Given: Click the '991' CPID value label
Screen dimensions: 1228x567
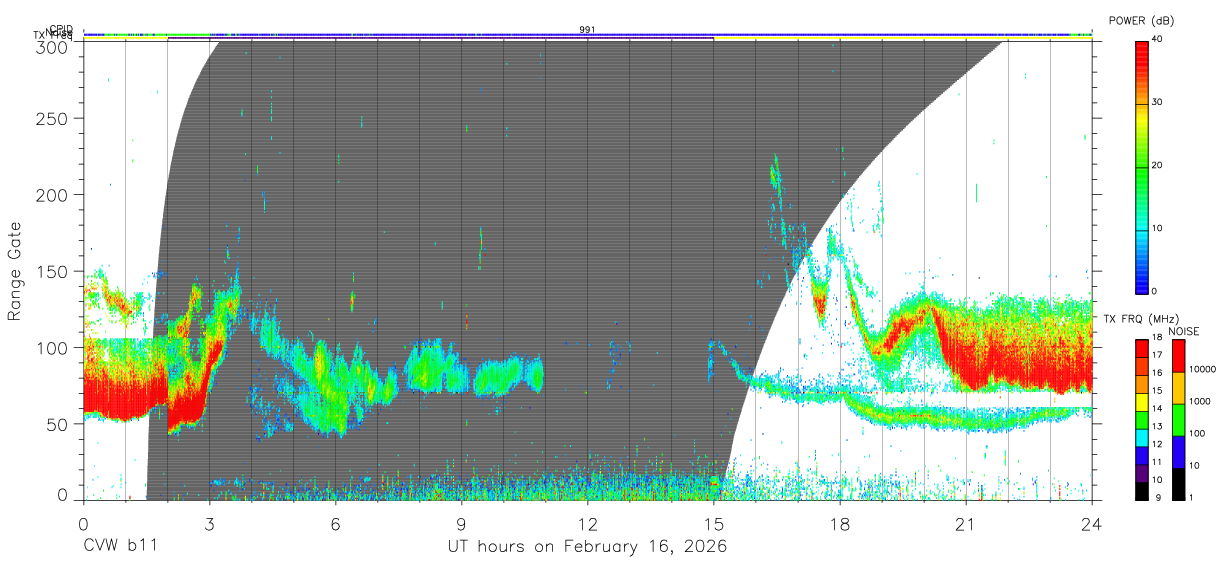Looking at the screenshot, I should (587, 30).
